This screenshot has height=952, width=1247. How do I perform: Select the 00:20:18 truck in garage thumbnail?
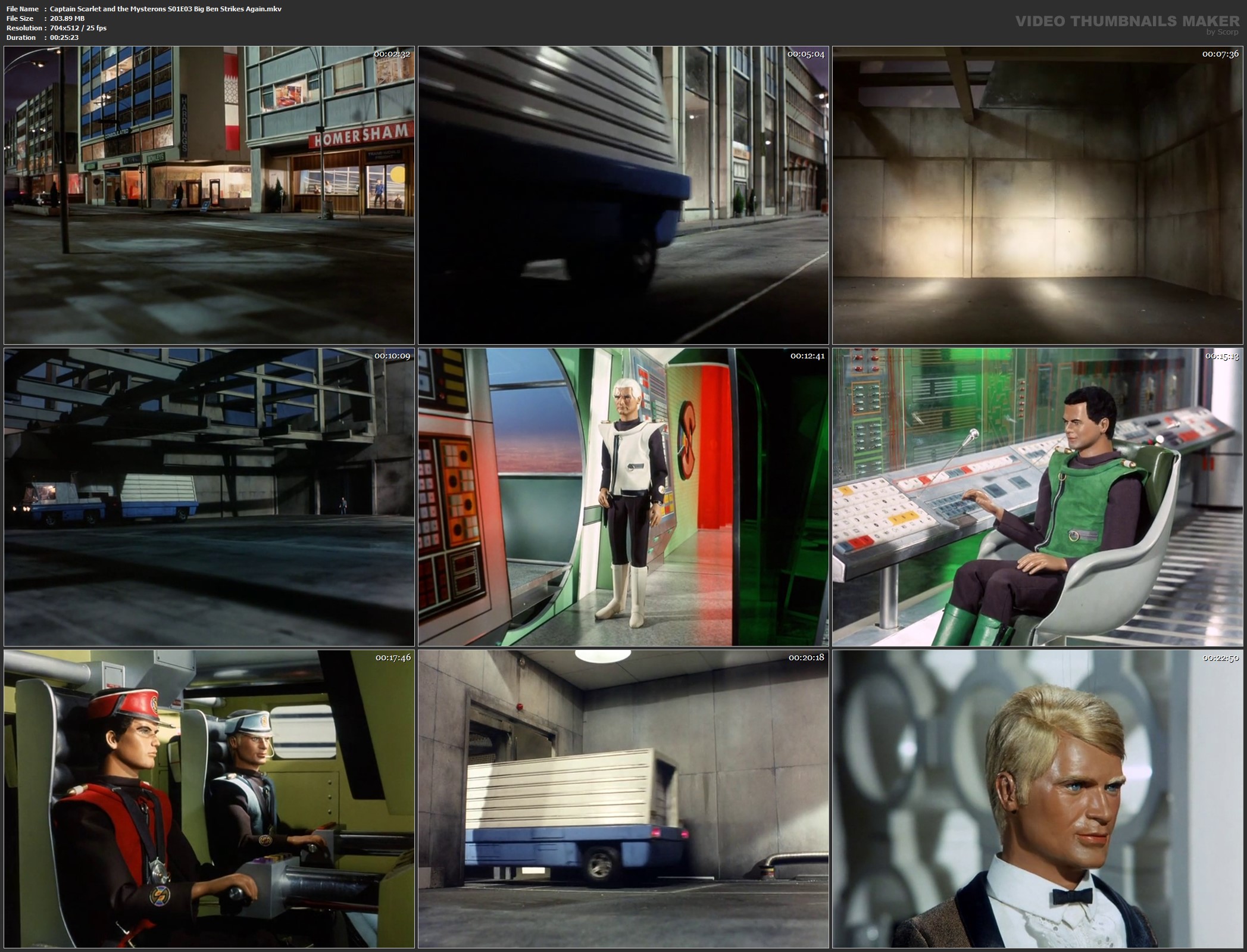tap(623, 799)
